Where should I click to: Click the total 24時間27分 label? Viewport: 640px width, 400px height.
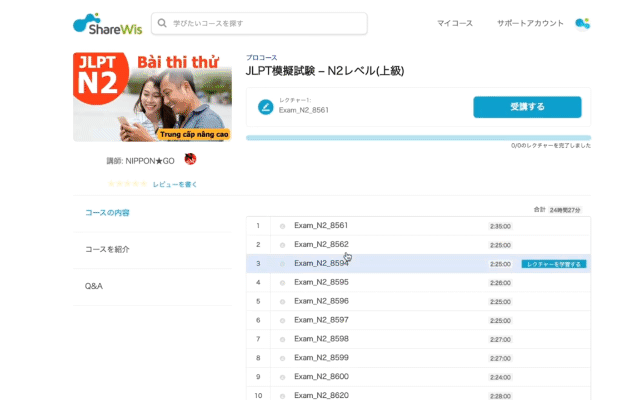[x=564, y=210]
